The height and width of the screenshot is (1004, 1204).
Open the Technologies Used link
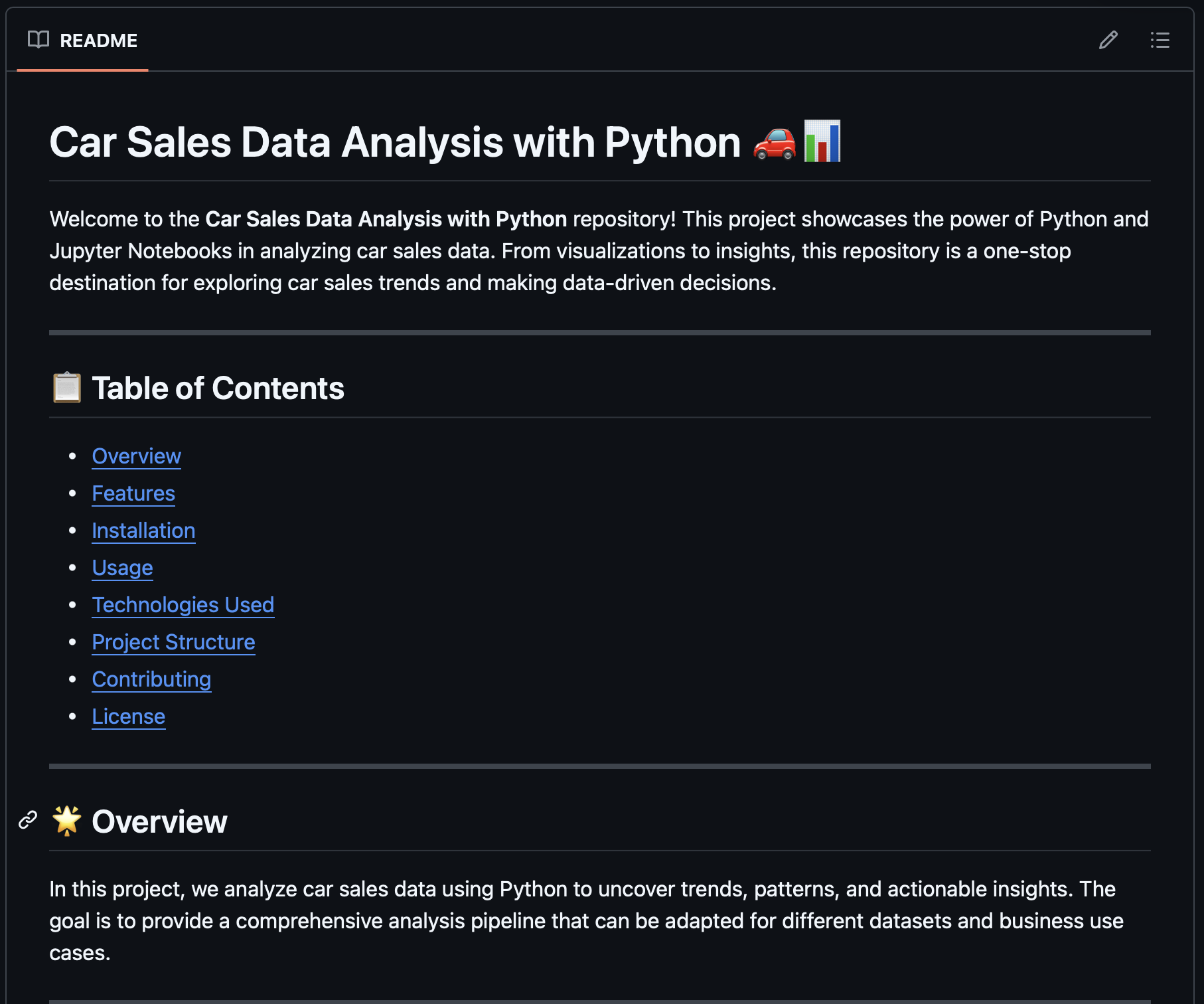(x=183, y=605)
